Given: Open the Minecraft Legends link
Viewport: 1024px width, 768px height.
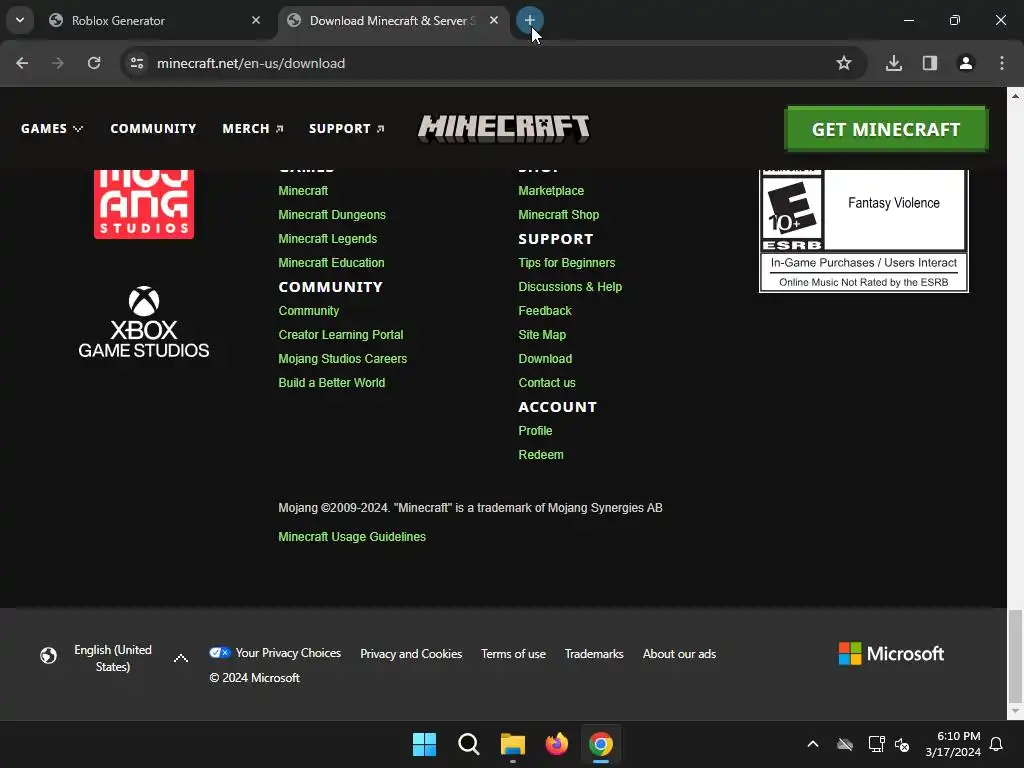Looking at the screenshot, I should point(328,239).
